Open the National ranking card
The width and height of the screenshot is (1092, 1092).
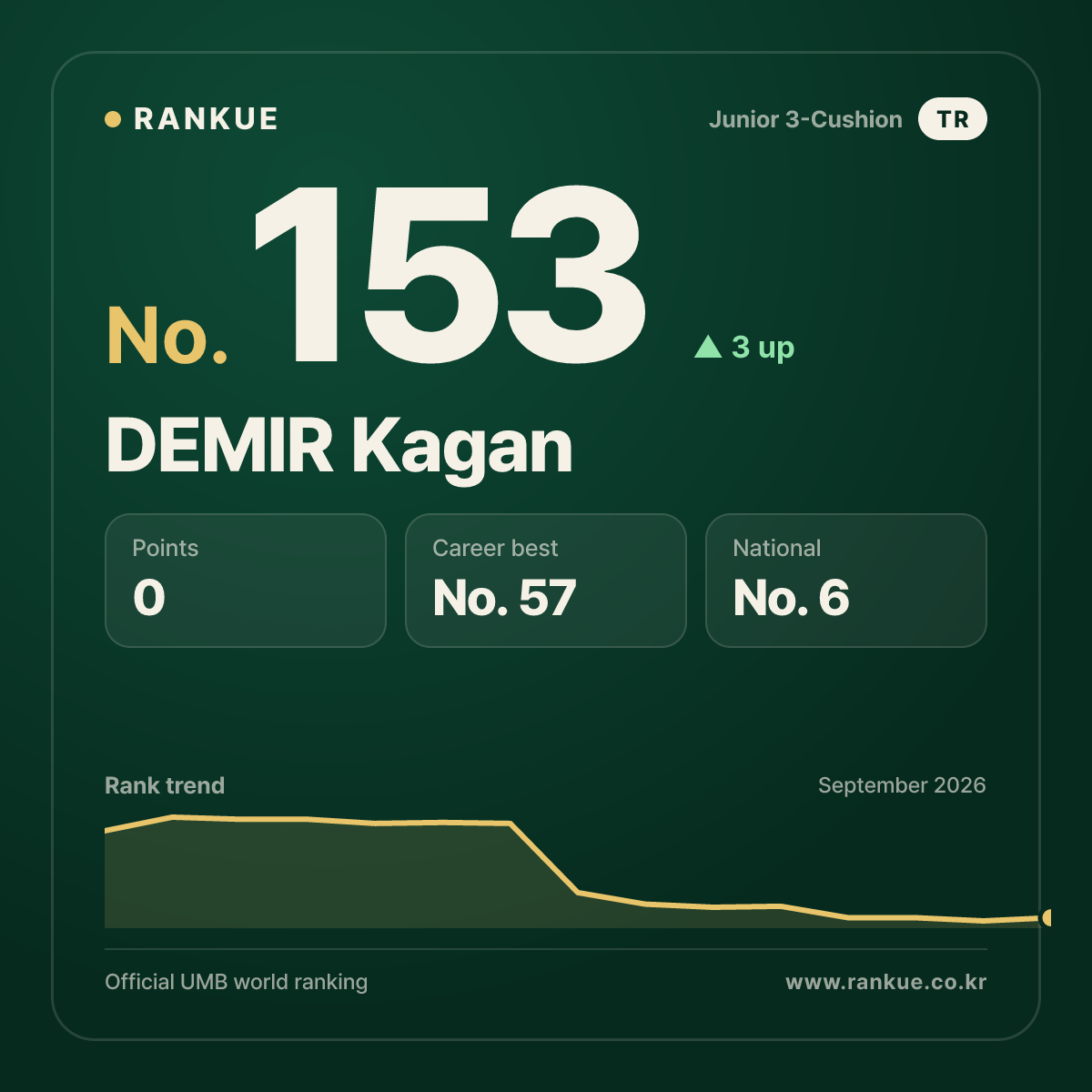coord(846,581)
